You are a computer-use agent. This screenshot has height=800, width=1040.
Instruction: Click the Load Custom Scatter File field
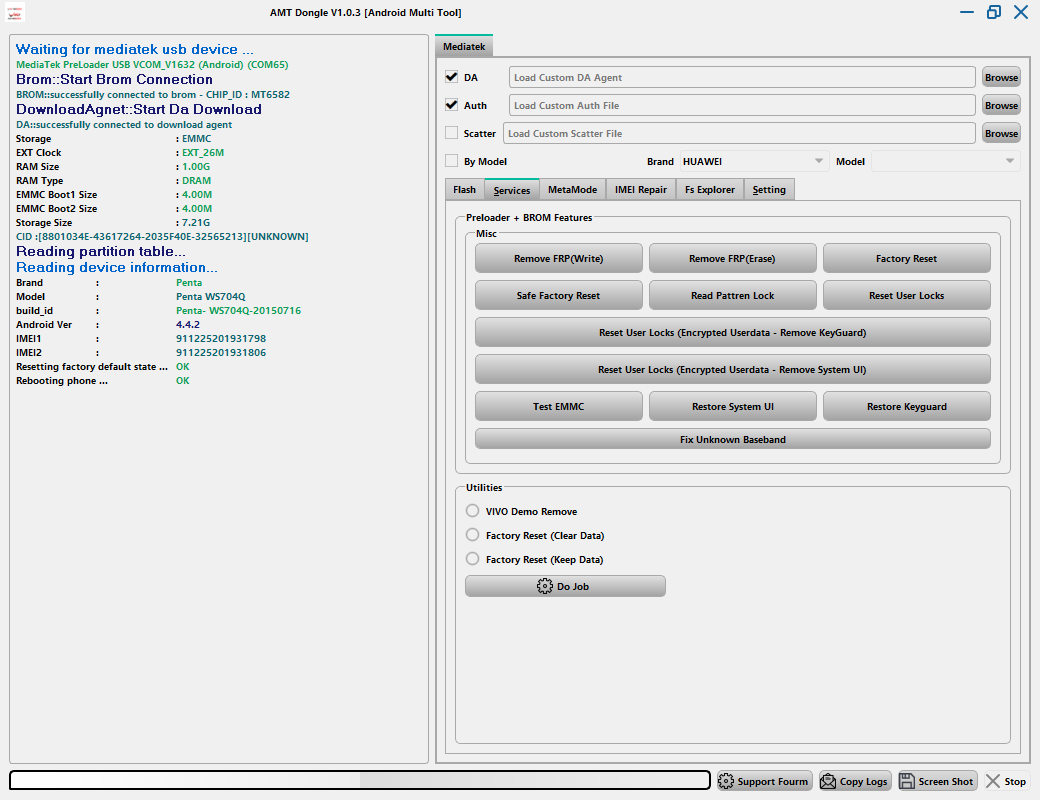pos(739,133)
